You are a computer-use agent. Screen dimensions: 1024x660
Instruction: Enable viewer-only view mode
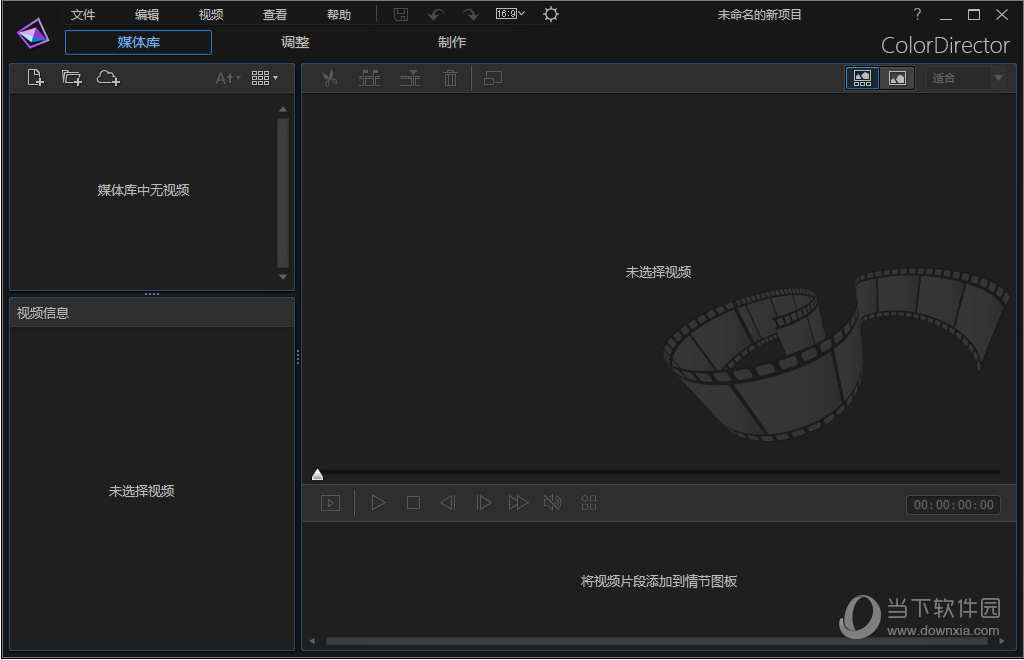point(897,78)
